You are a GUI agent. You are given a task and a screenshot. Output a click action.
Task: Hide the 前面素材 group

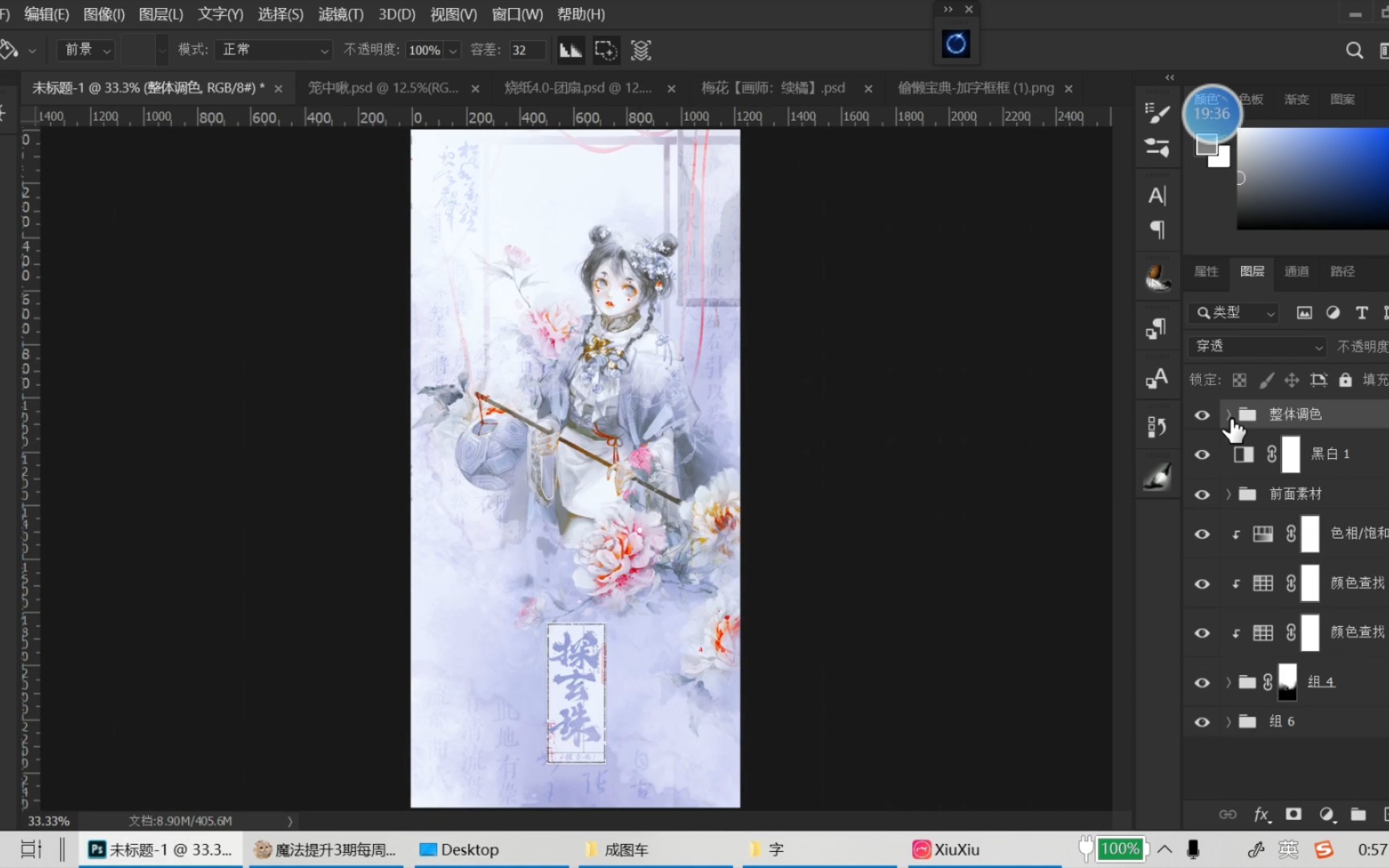click(1202, 494)
